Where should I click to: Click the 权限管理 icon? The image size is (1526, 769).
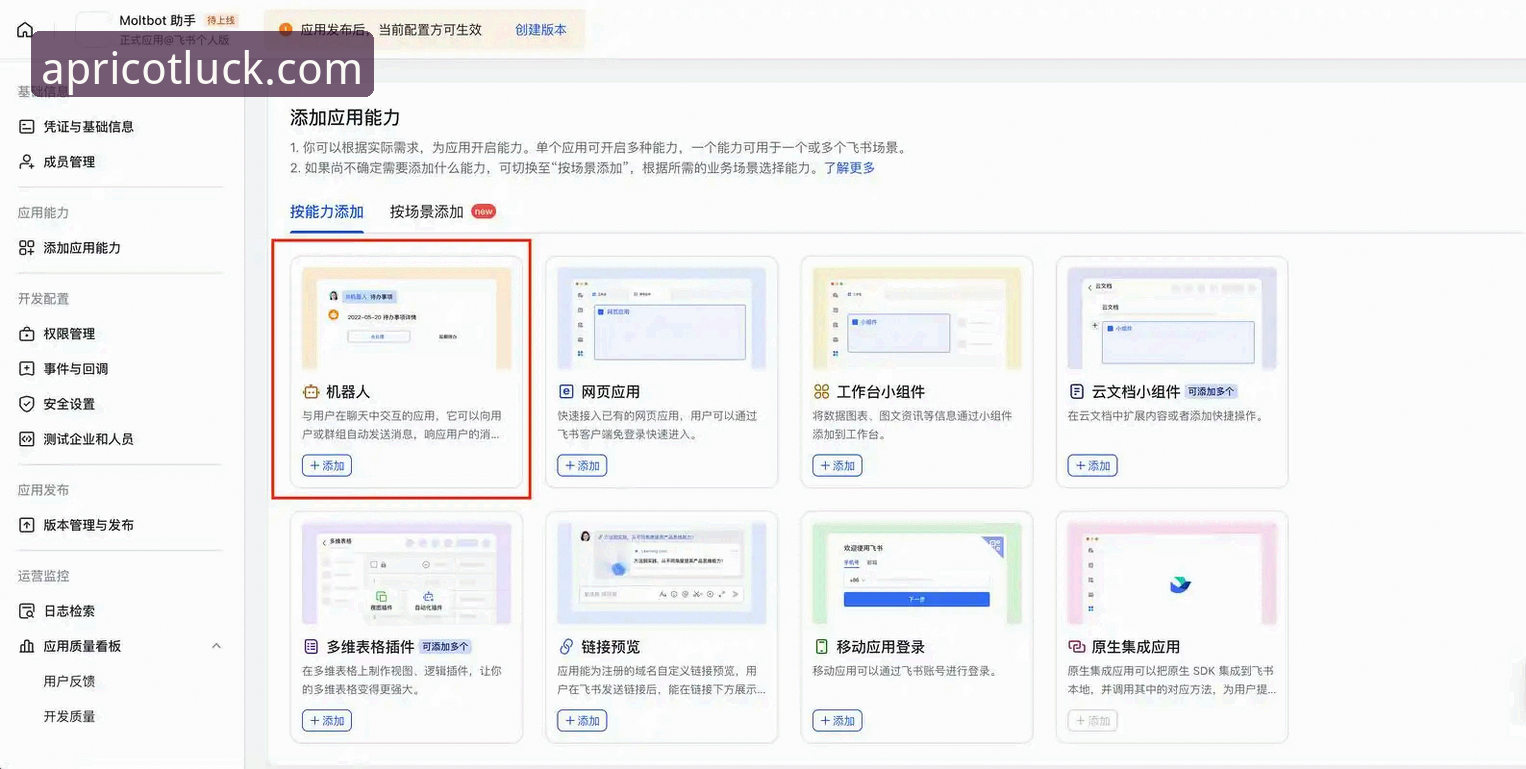[27, 334]
